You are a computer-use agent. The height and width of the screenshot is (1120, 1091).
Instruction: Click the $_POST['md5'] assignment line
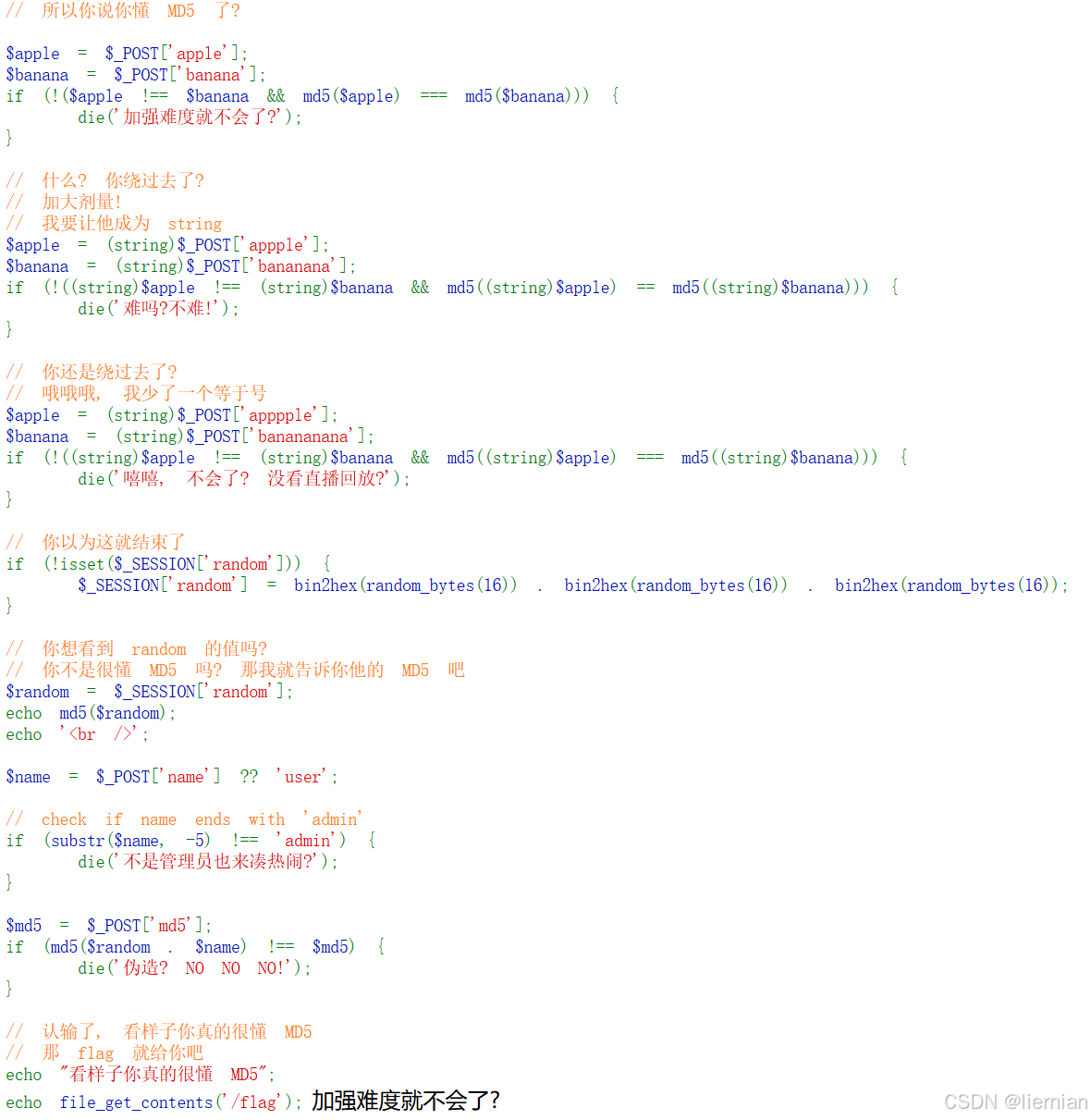[x=106, y=924]
